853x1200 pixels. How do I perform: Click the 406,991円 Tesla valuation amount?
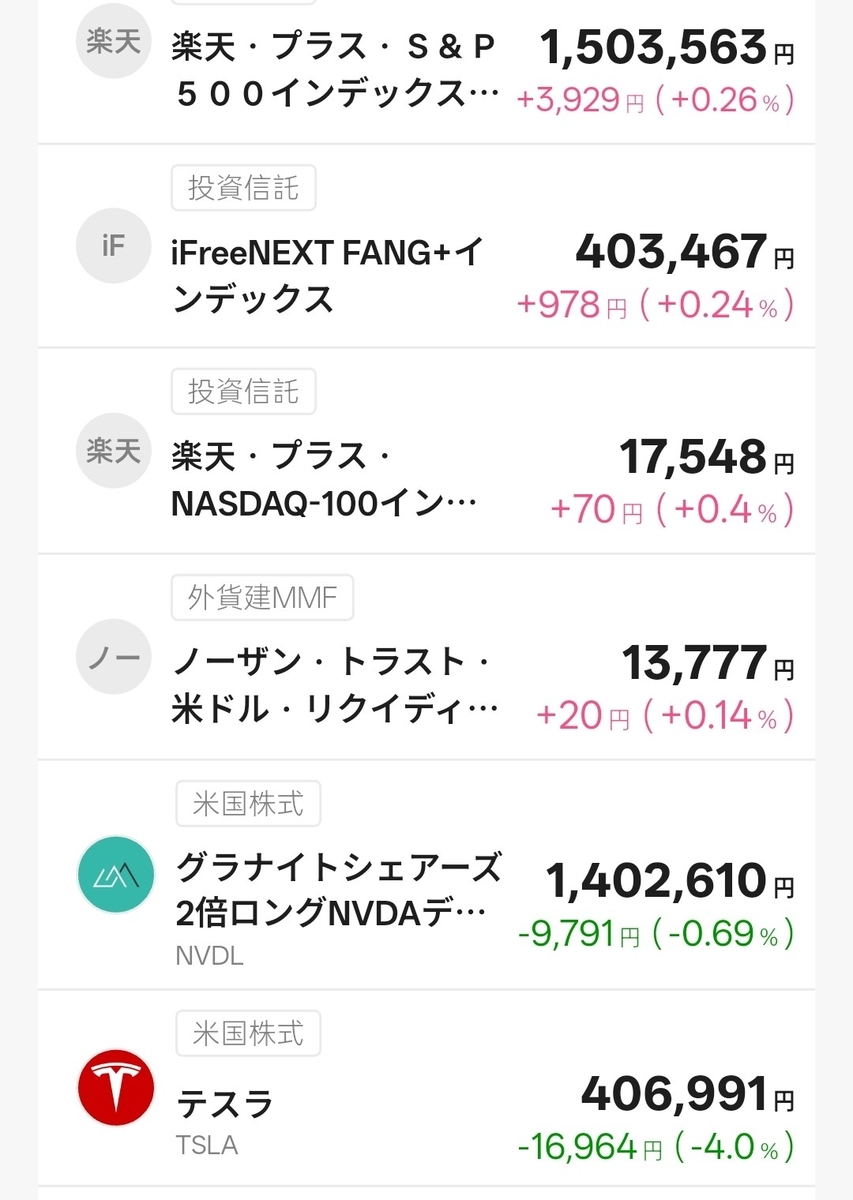[x=687, y=1094]
